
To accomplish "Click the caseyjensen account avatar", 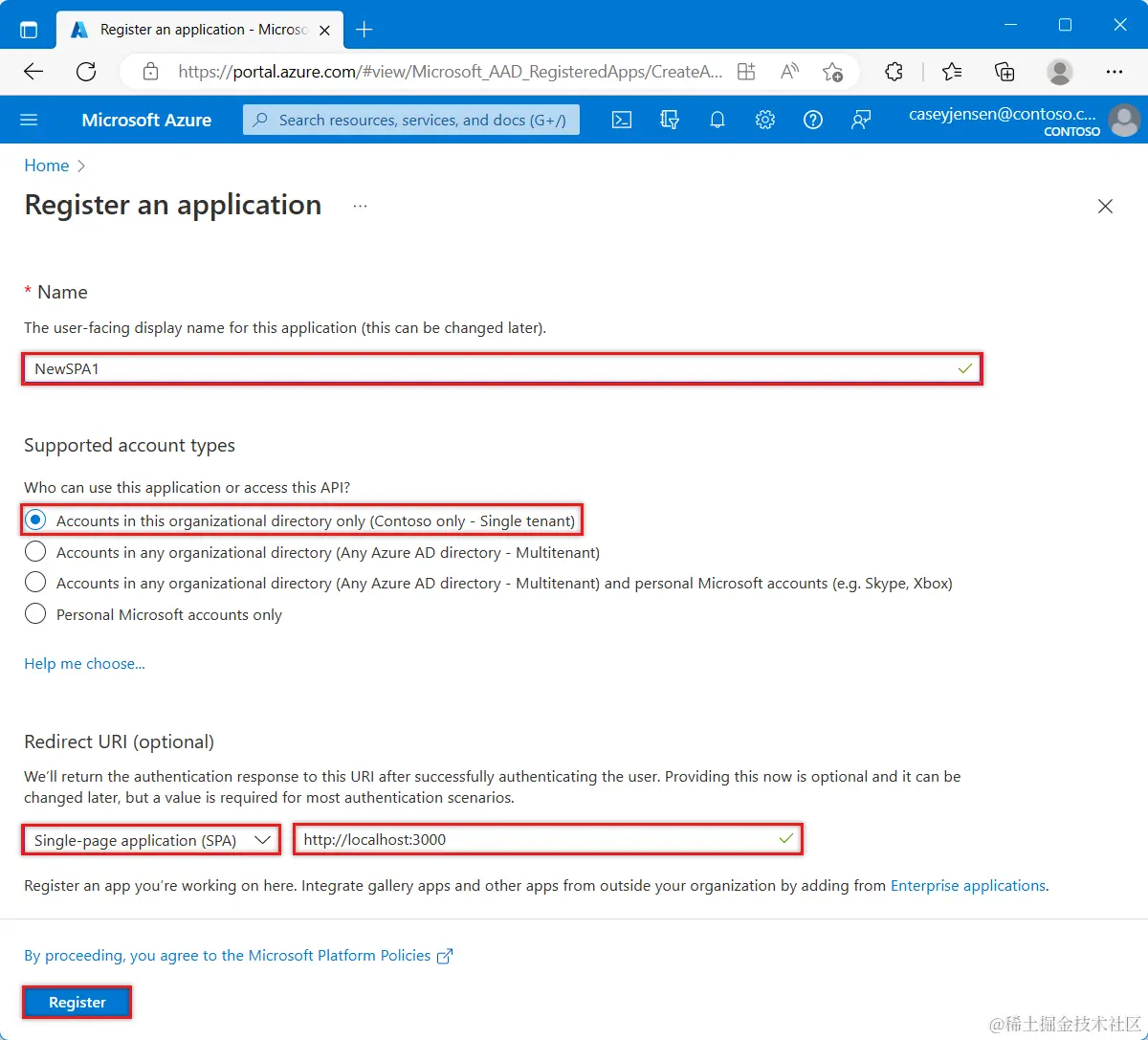I will [x=1124, y=120].
